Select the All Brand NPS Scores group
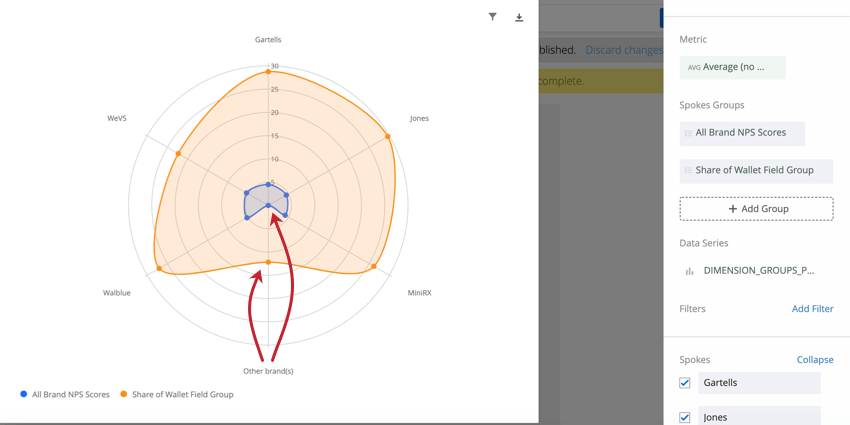The width and height of the screenshot is (850, 425). [742, 133]
